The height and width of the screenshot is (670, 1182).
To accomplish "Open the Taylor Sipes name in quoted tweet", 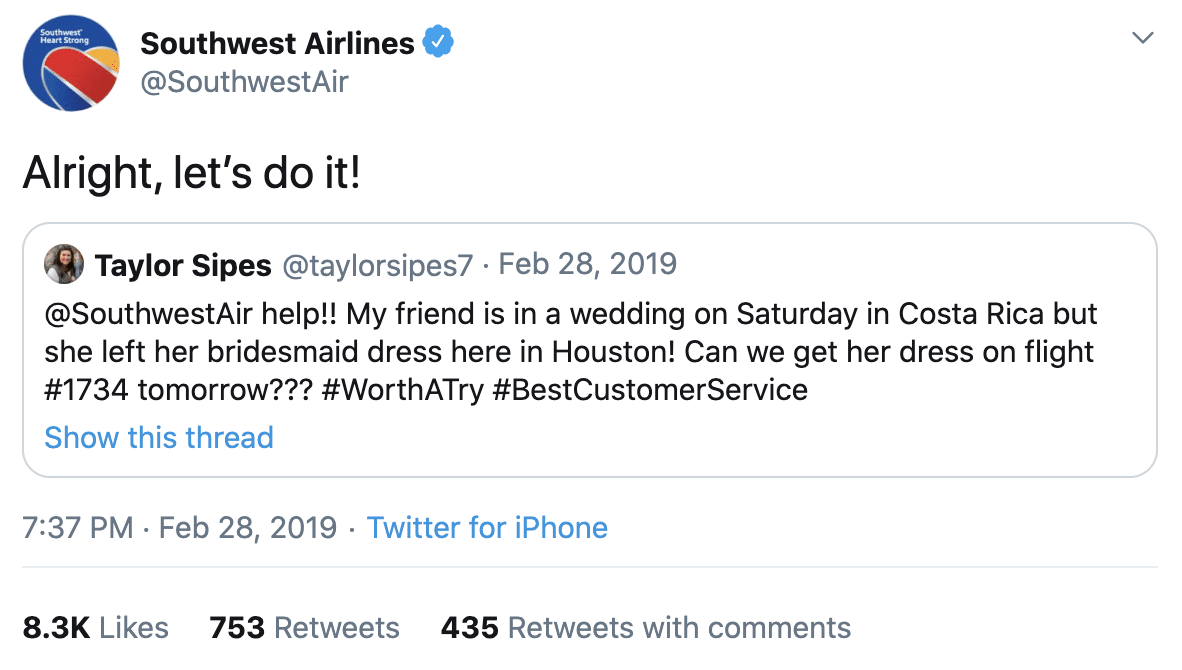I will [x=183, y=265].
